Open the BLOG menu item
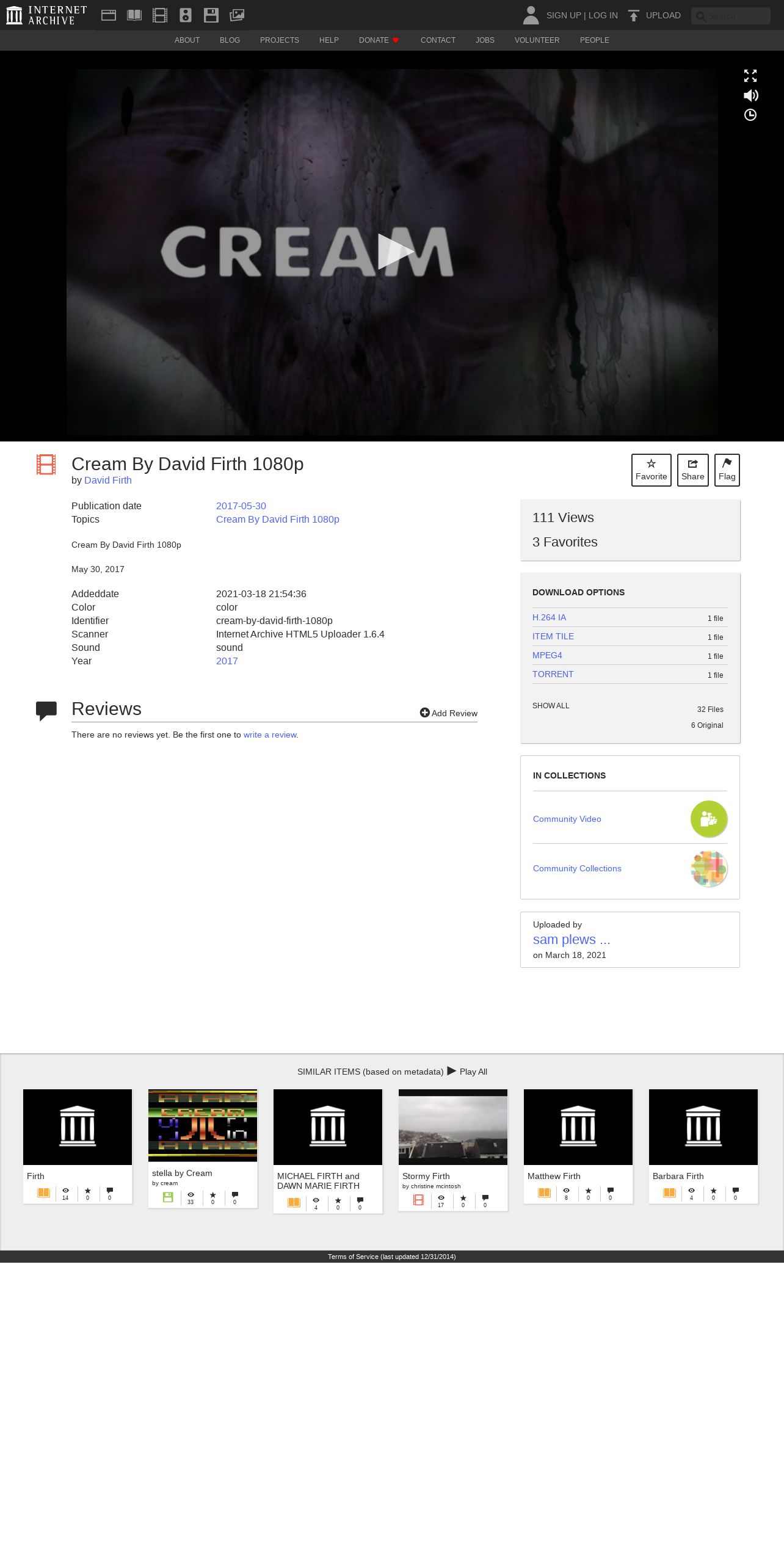This screenshot has width=784, height=1568. [x=230, y=40]
